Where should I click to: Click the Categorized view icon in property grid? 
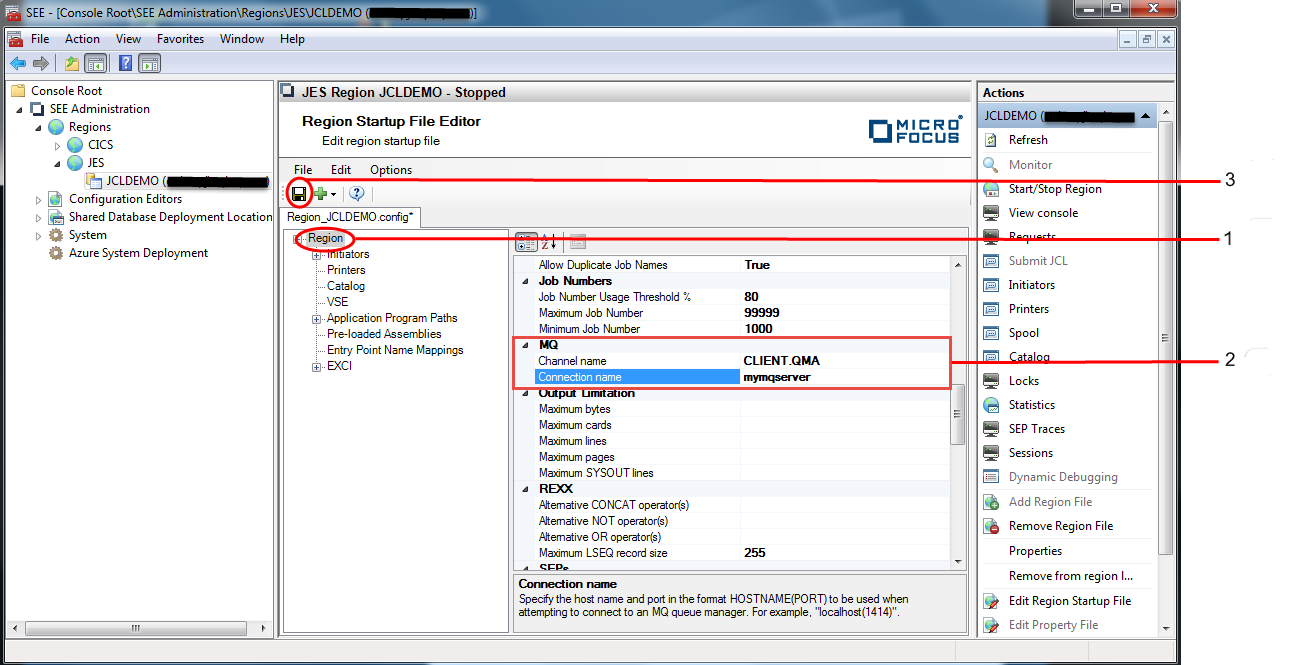(x=526, y=242)
